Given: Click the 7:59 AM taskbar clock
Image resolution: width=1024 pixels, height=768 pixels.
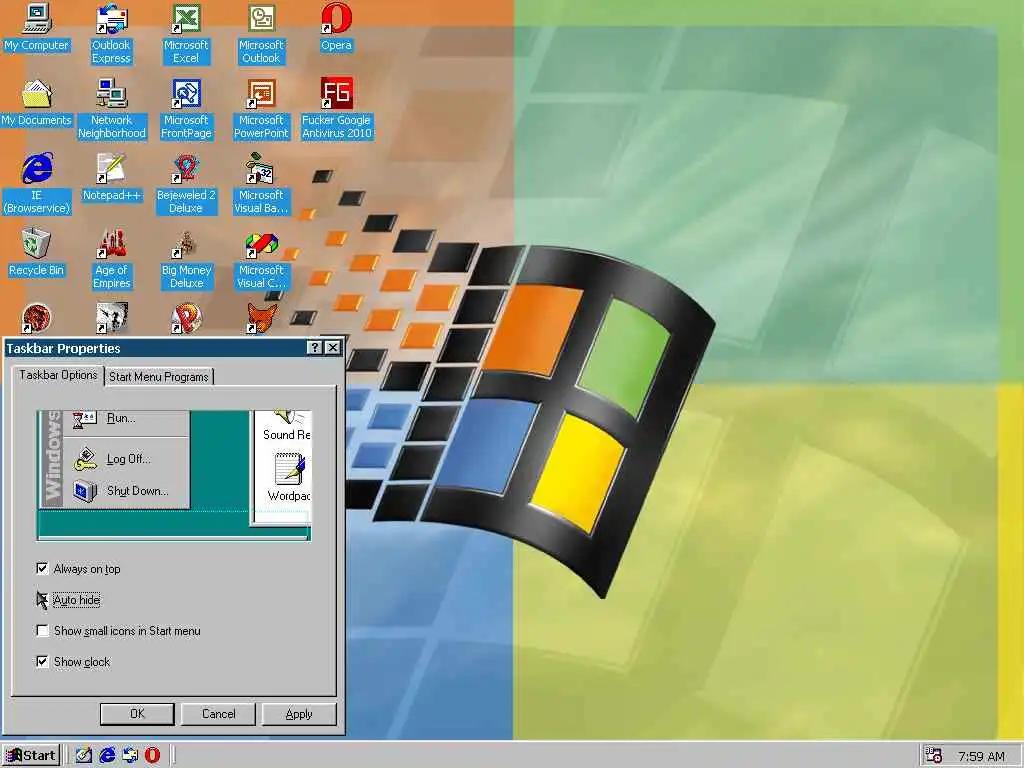Looking at the screenshot, I should (981, 756).
